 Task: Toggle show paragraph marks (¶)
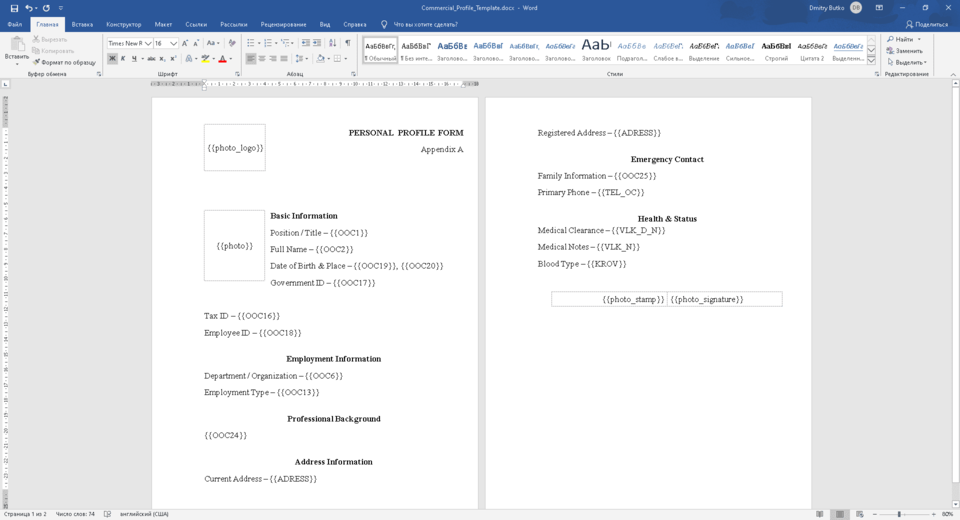(x=348, y=43)
